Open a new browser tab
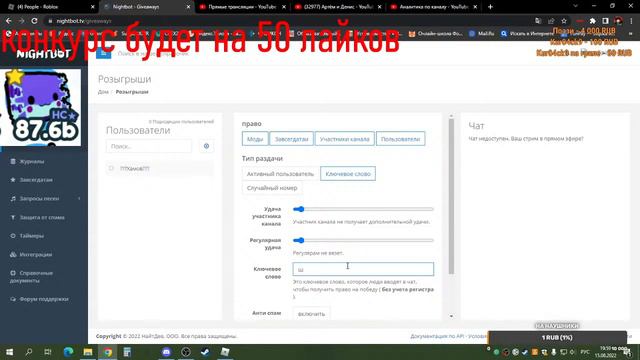Screen dimensions: 640x360 click(490, 7)
